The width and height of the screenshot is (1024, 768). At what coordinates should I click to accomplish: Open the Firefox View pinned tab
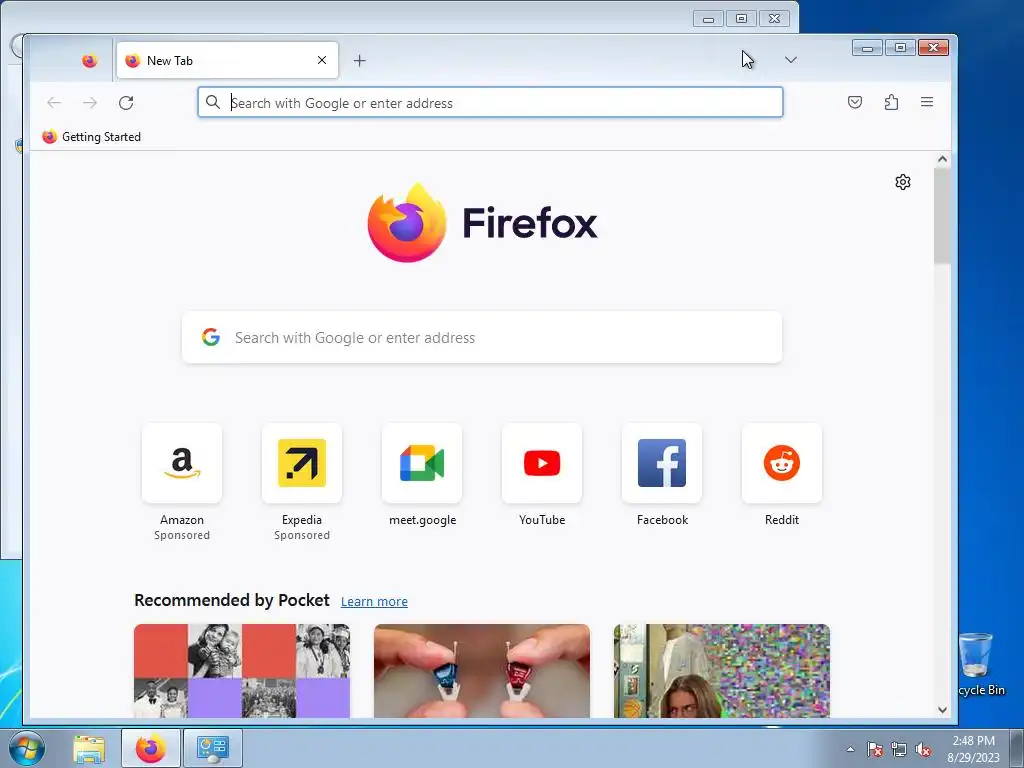89,61
